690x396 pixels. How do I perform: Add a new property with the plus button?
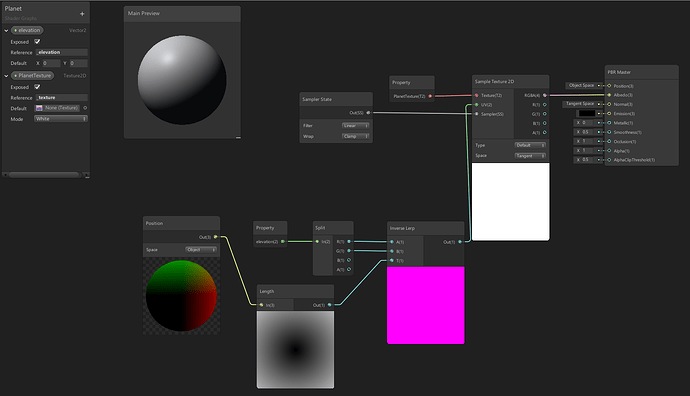[x=82, y=14]
